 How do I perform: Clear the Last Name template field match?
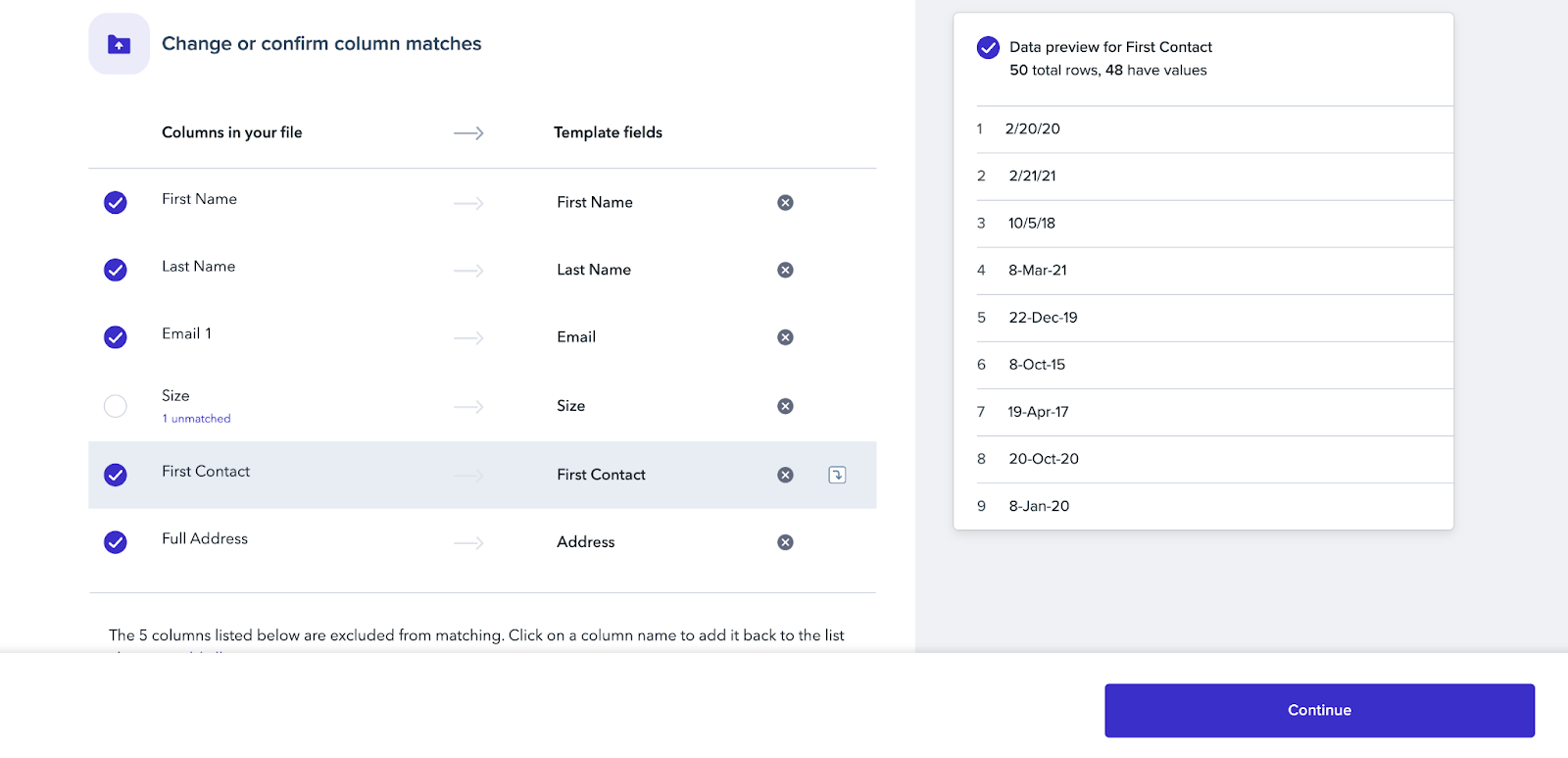[x=786, y=270]
